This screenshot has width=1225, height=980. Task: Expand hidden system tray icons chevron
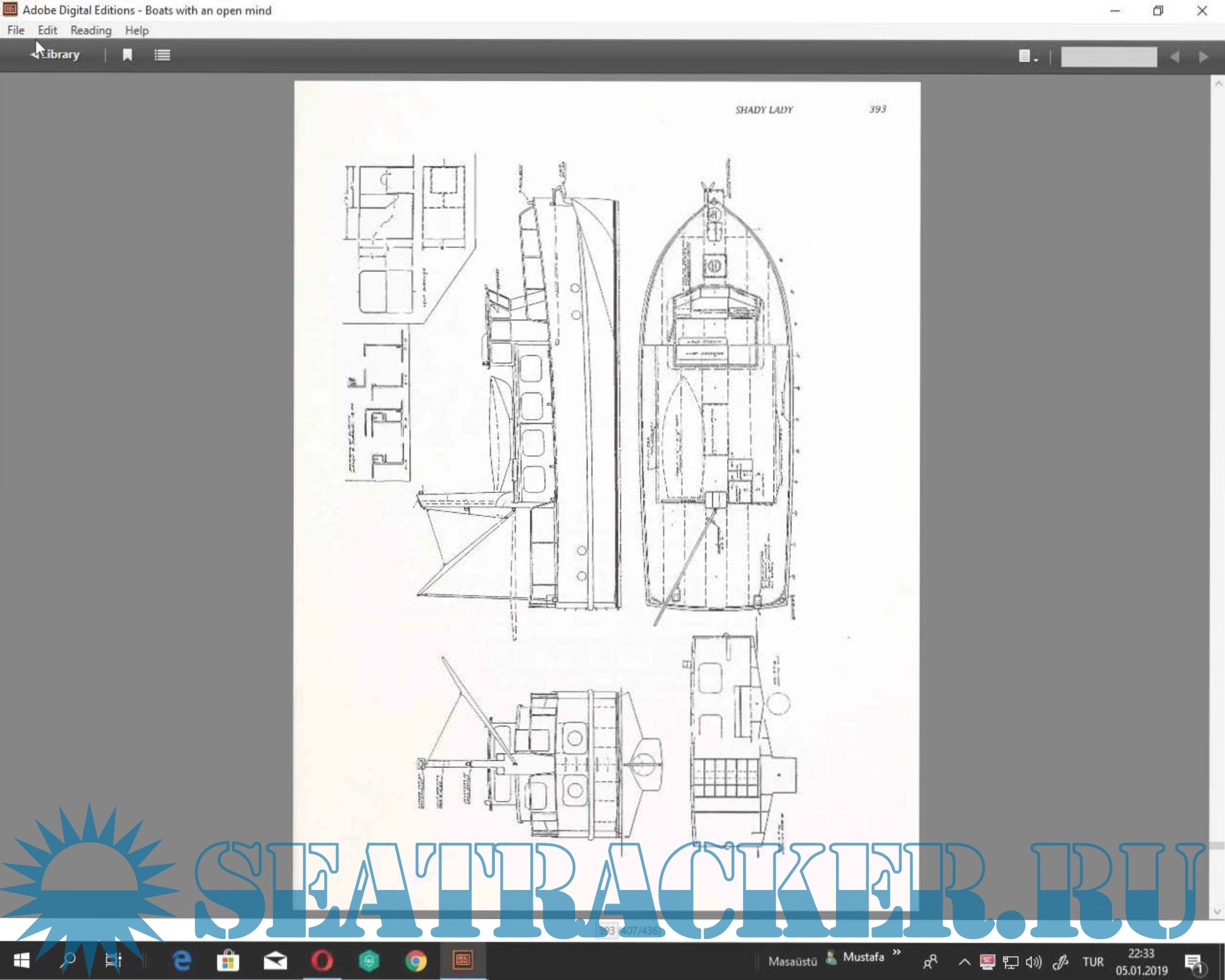pos(964,962)
